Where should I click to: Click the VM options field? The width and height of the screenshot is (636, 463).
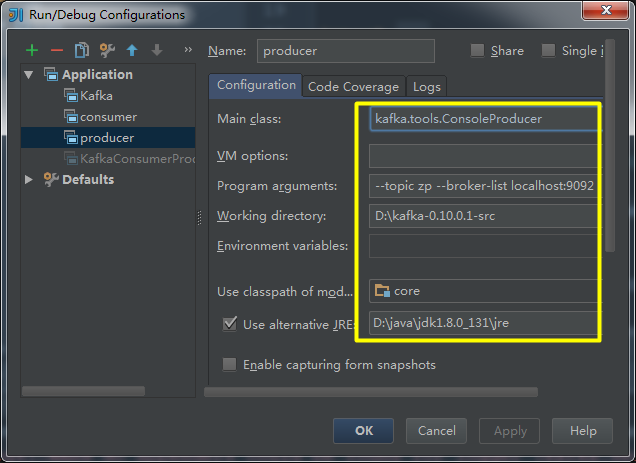[x=484, y=156]
